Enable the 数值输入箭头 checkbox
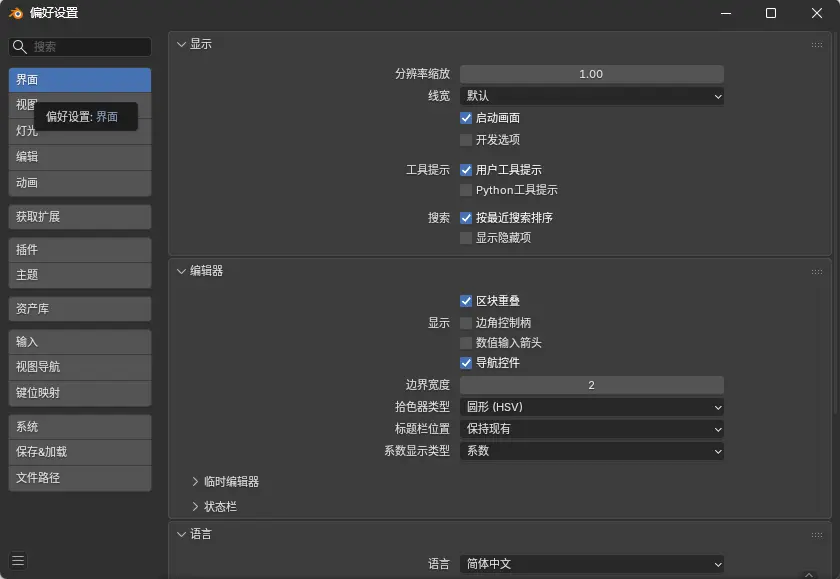 pos(466,343)
